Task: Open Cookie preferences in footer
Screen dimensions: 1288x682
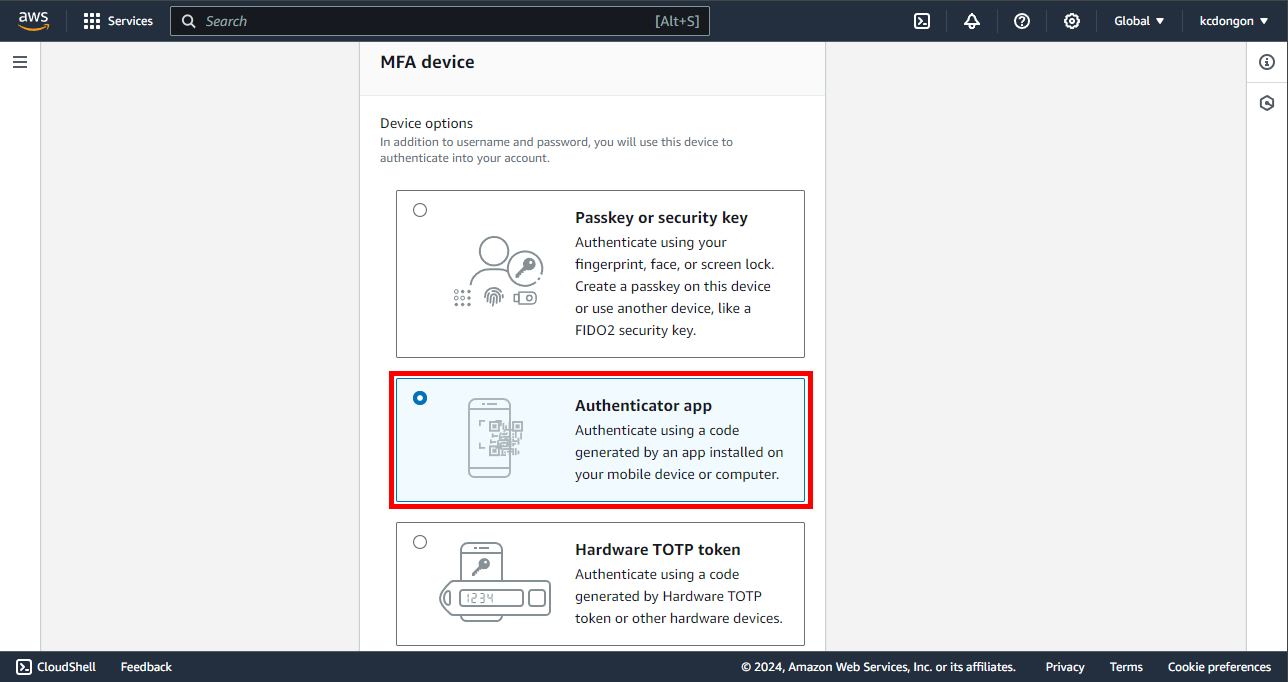Action: (x=1219, y=667)
